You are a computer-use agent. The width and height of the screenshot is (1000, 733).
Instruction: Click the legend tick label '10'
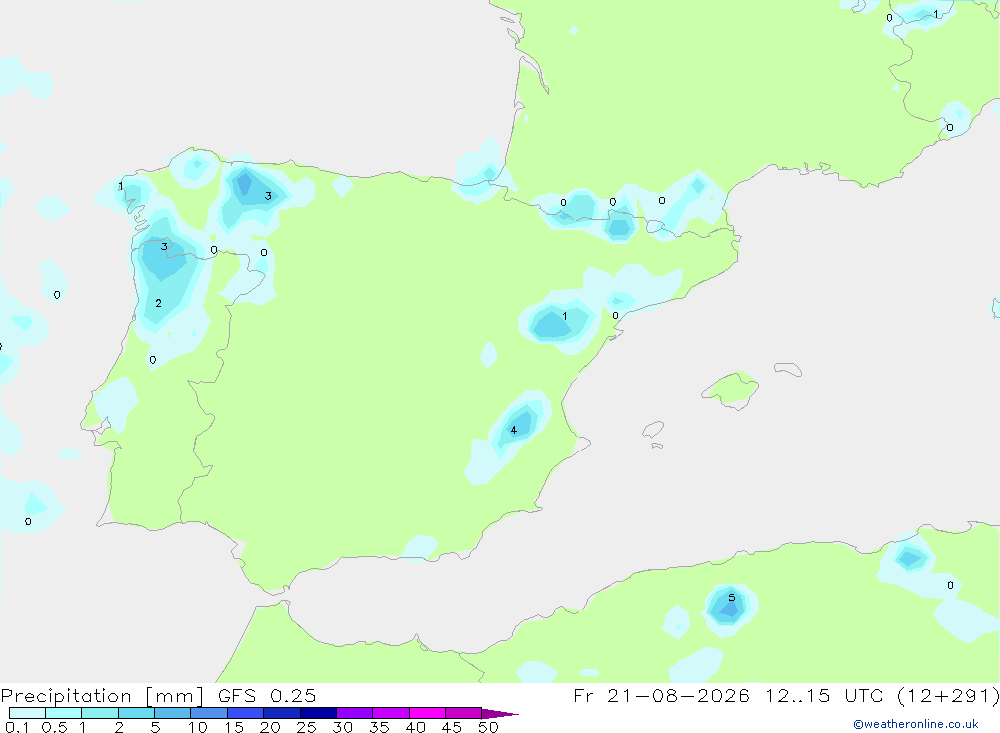pyautogui.click(x=197, y=727)
